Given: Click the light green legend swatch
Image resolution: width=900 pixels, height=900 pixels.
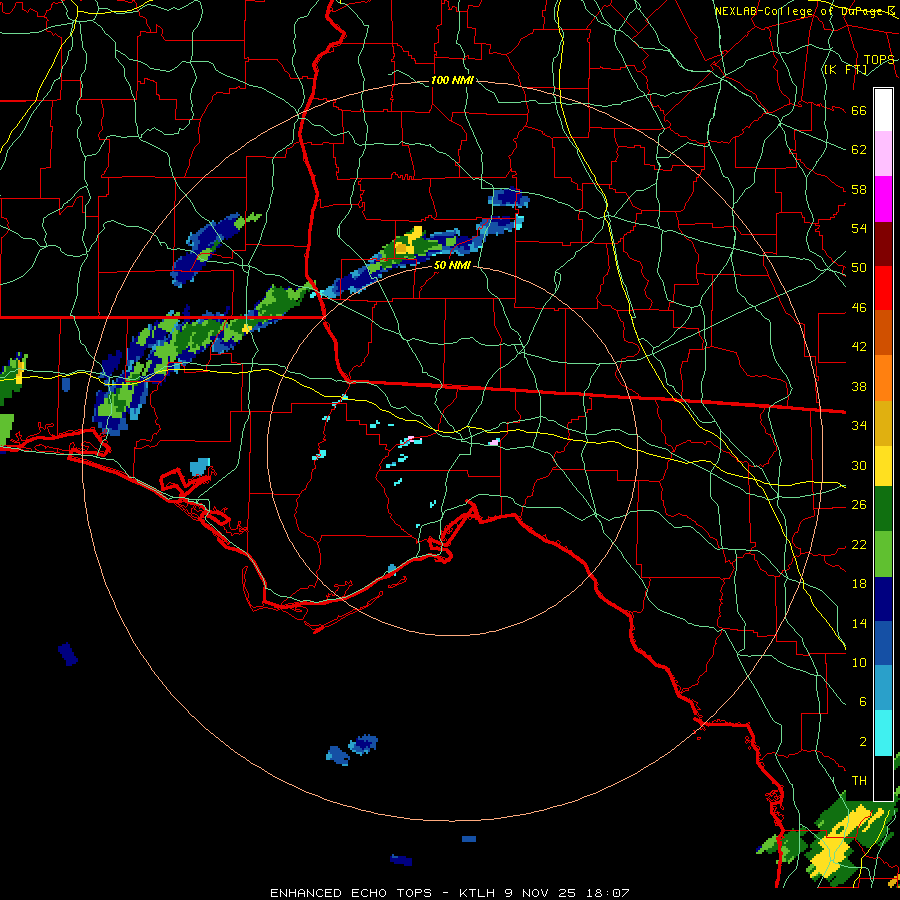Looking at the screenshot, I should click(x=883, y=554).
